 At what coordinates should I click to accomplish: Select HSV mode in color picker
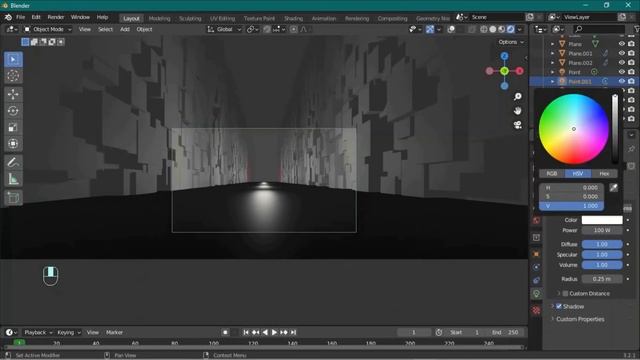pos(578,173)
